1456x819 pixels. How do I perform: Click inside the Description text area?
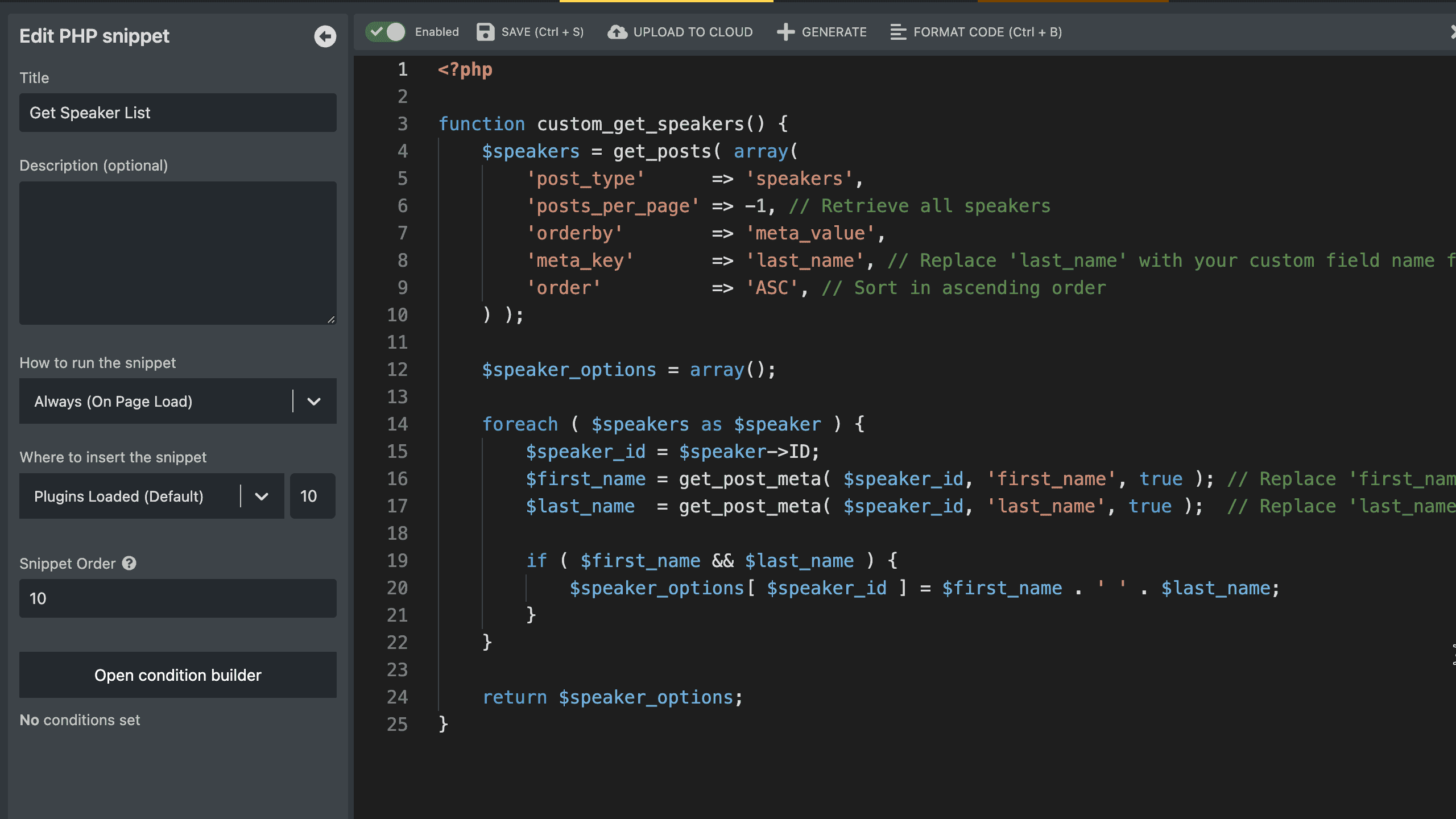tap(177, 253)
